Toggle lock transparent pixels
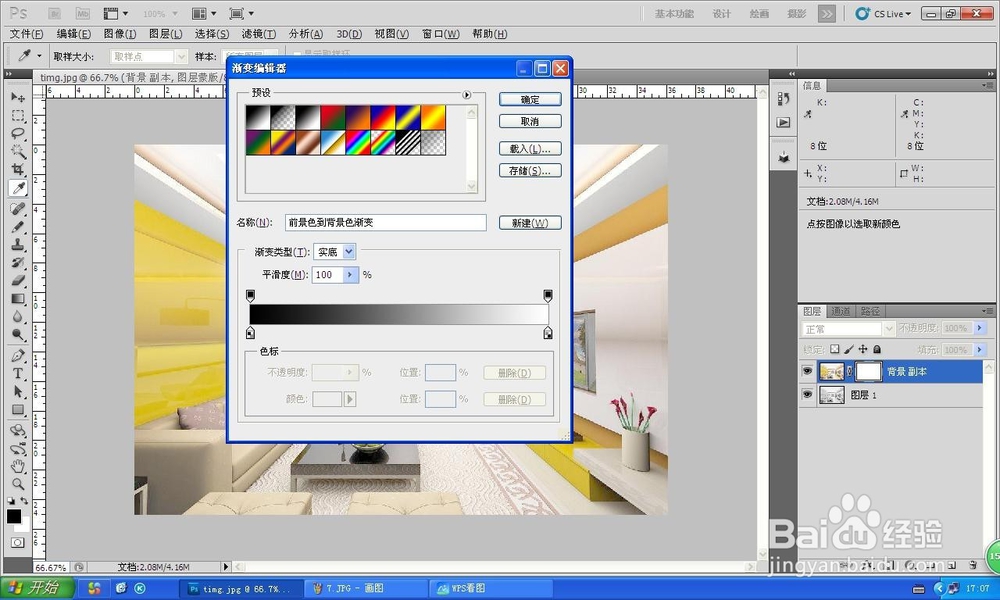The height and width of the screenshot is (600, 1000). pyautogui.click(x=835, y=349)
